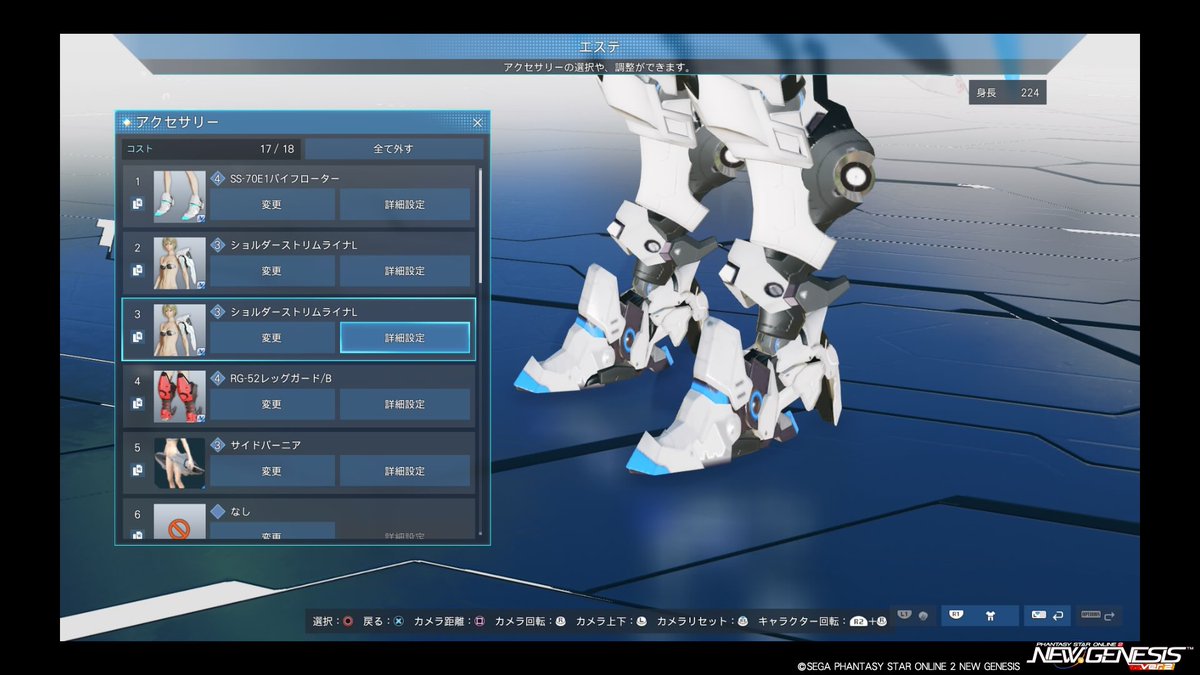Click the OPTIONS share arrow button

pyautogui.click(x=1099, y=616)
